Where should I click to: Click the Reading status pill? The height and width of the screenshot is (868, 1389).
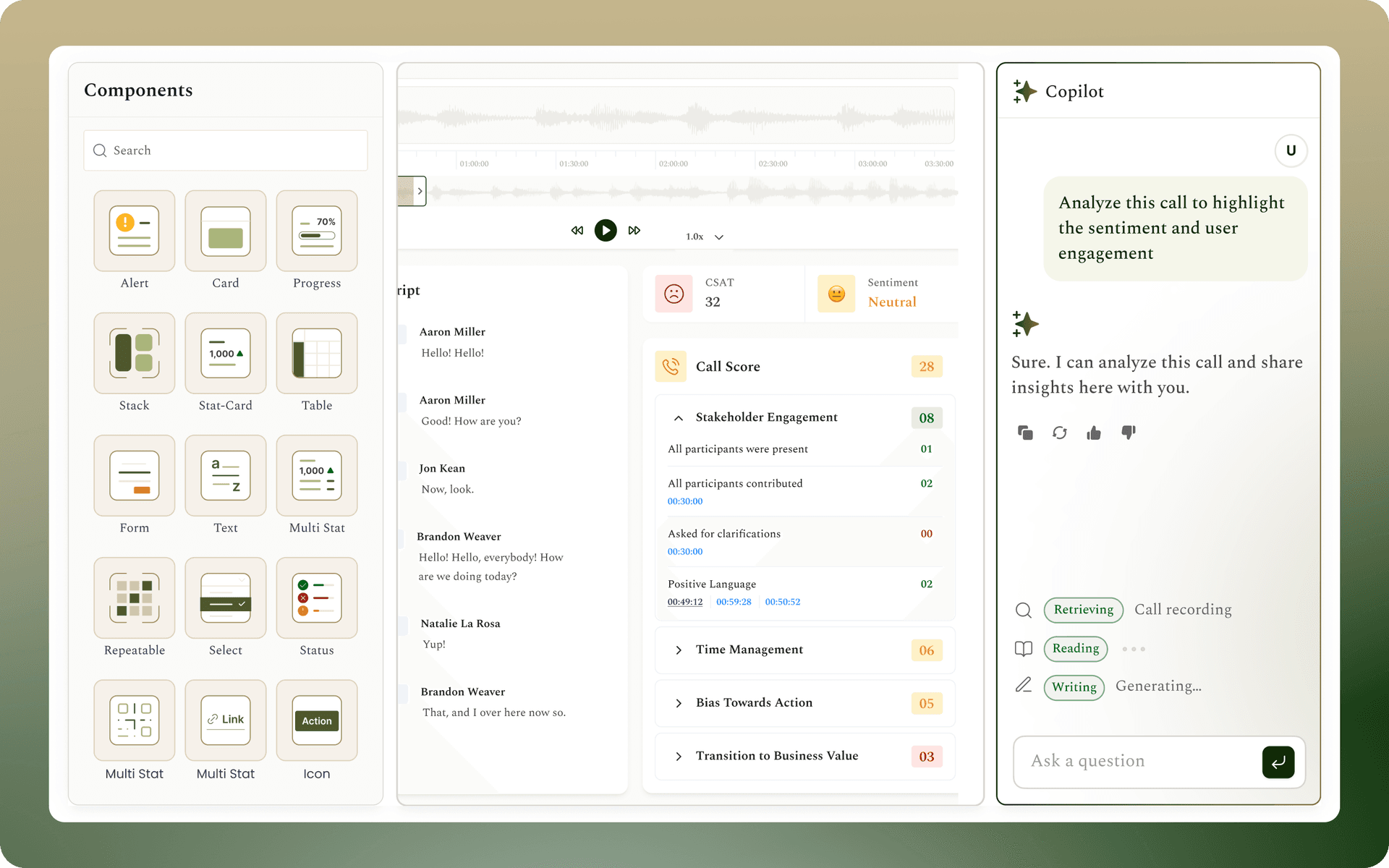pos(1076,649)
